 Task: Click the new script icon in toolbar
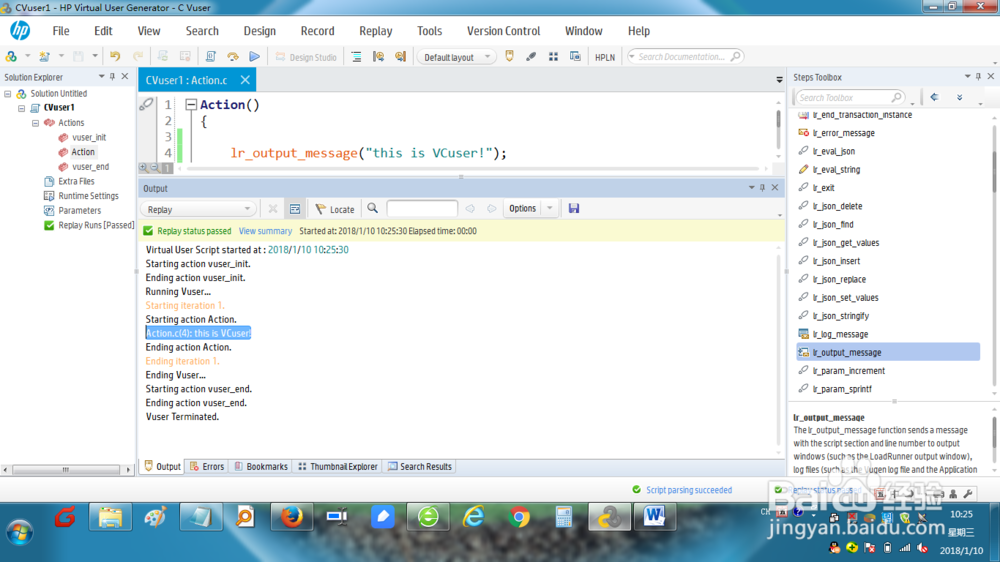click(11, 57)
